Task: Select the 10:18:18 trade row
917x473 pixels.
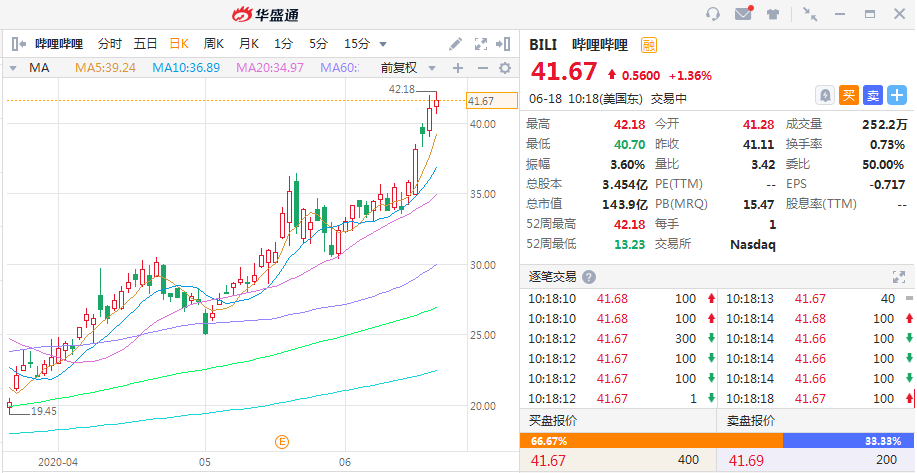Action: pos(815,399)
